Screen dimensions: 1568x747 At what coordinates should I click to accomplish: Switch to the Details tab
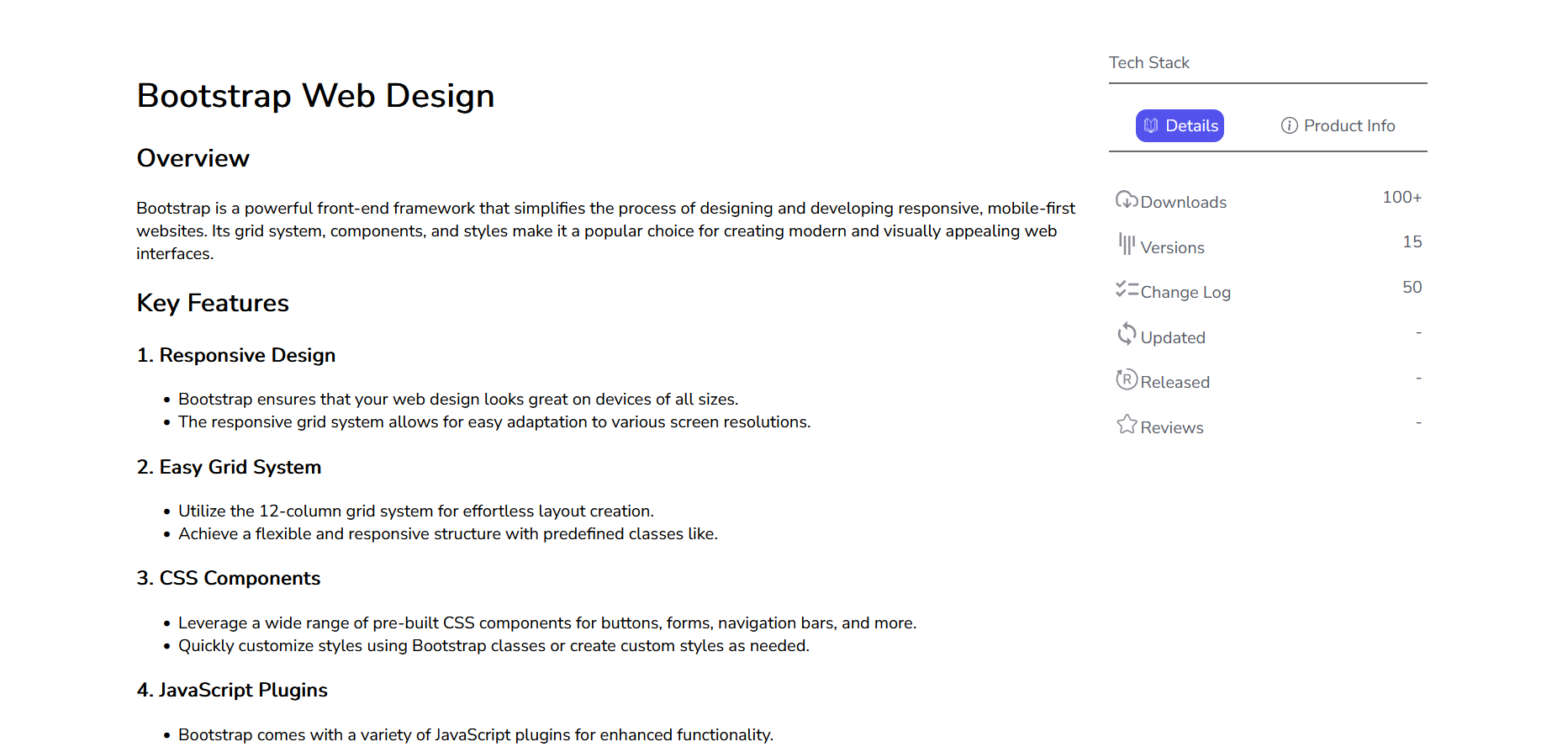(x=1180, y=126)
